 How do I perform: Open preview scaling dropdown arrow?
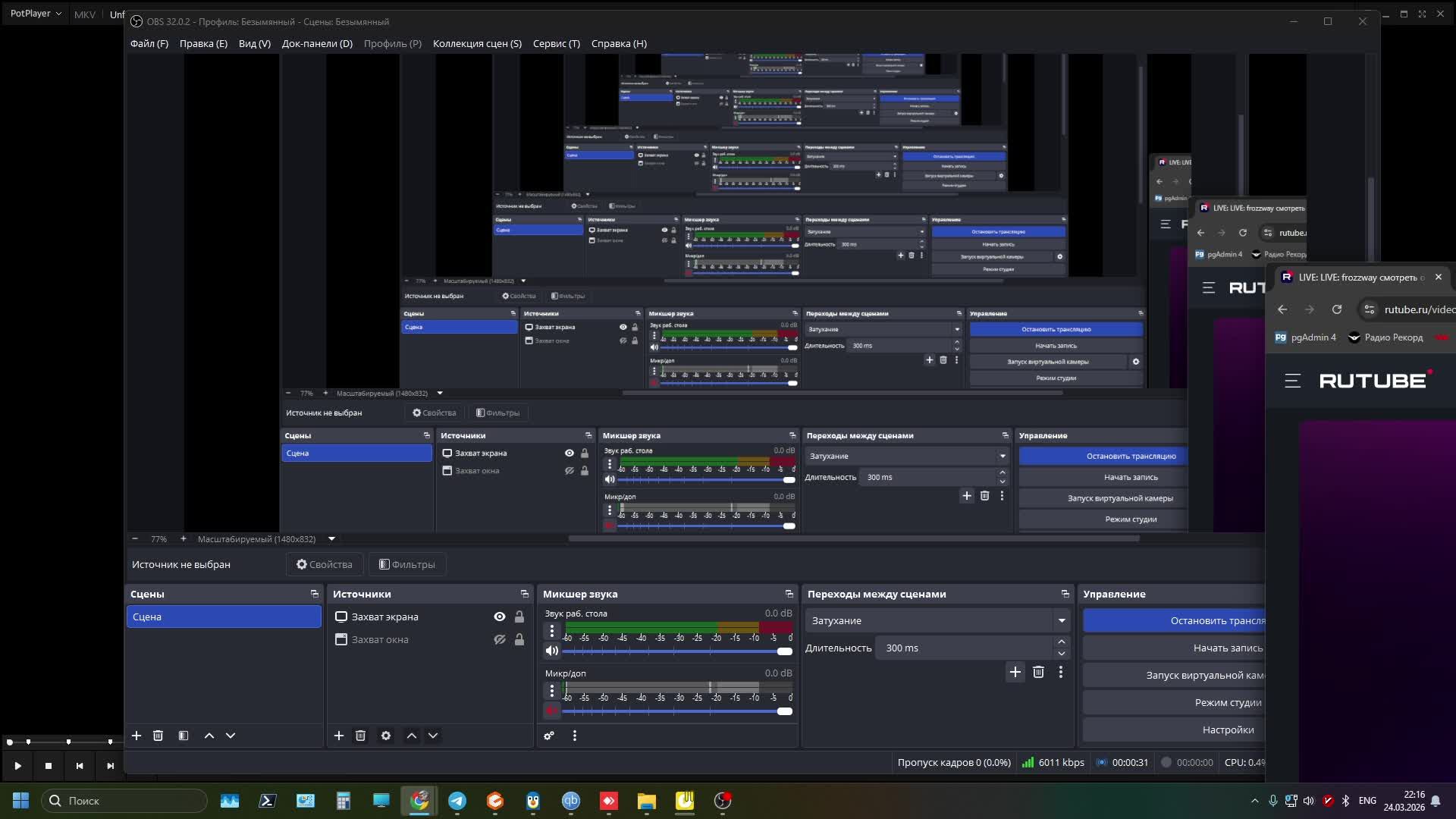[331, 539]
